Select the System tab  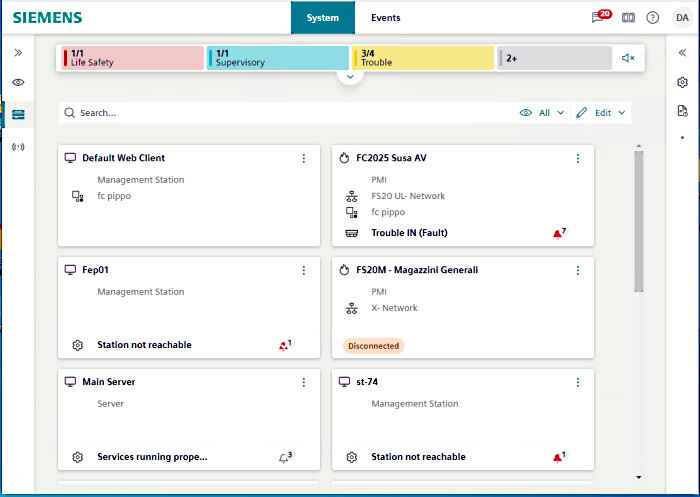pos(323,18)
